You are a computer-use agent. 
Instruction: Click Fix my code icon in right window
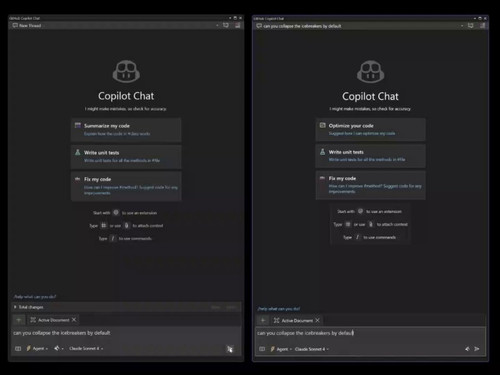(322, 178)
